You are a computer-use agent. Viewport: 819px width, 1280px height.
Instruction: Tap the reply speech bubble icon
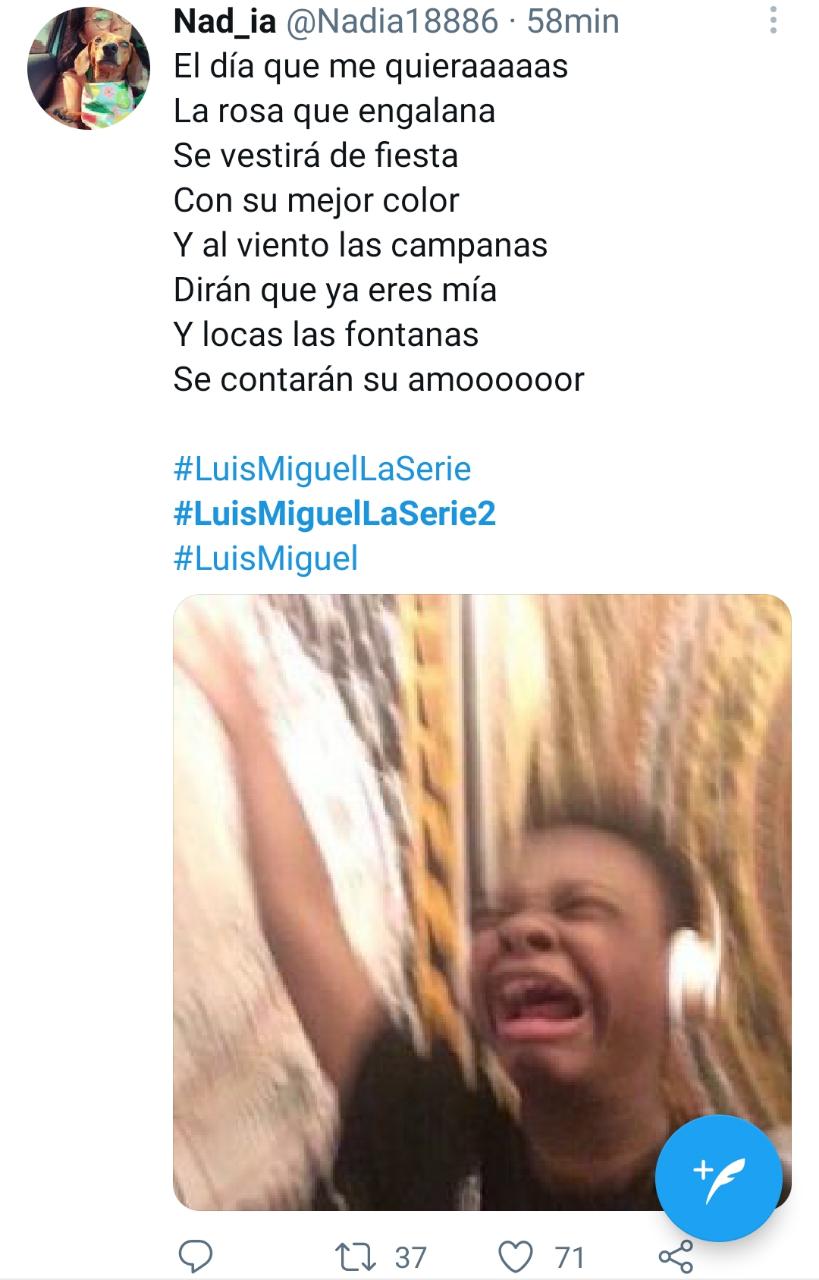(195, 1256)
